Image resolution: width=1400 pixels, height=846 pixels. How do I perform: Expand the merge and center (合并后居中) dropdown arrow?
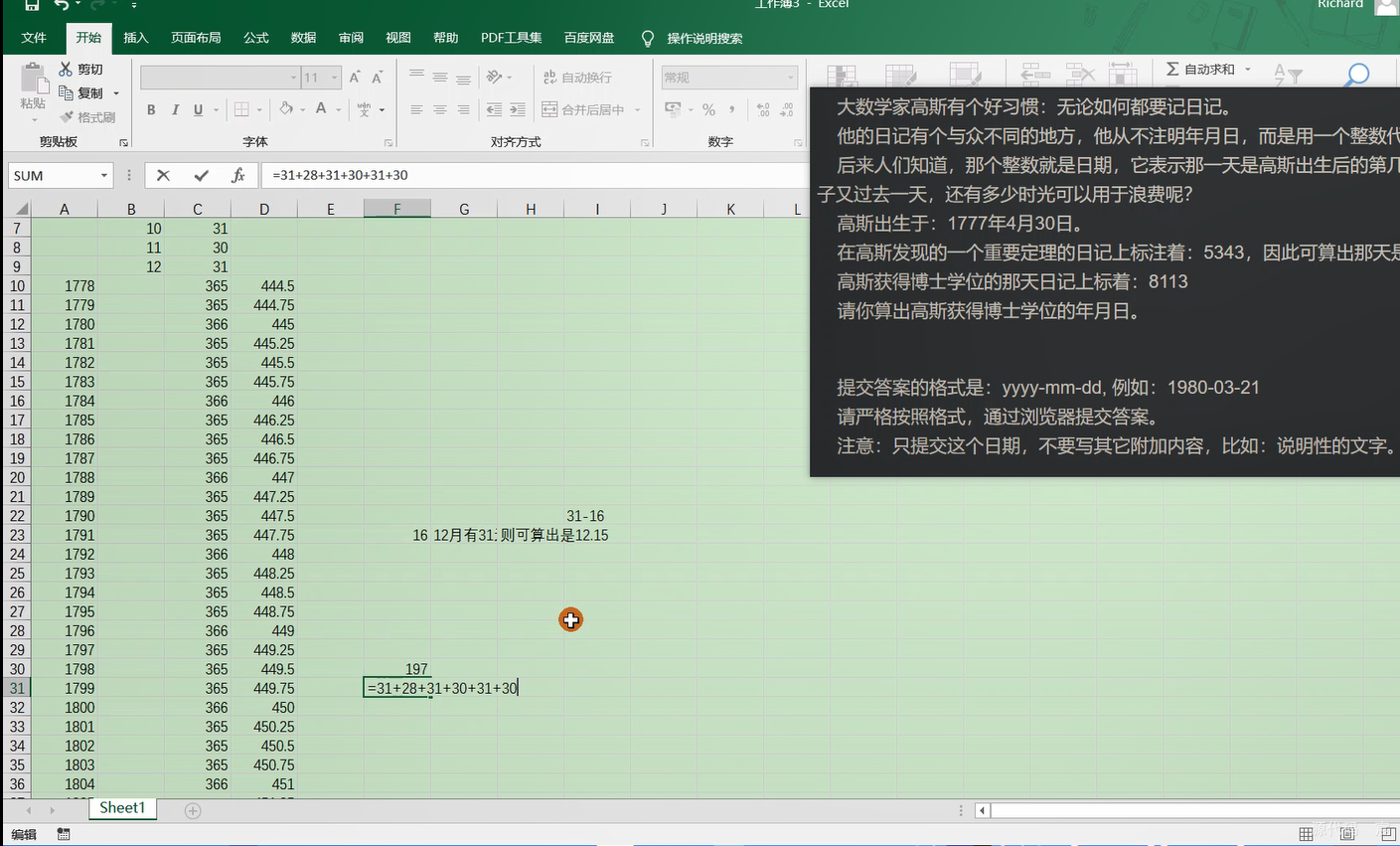point(638,109)
